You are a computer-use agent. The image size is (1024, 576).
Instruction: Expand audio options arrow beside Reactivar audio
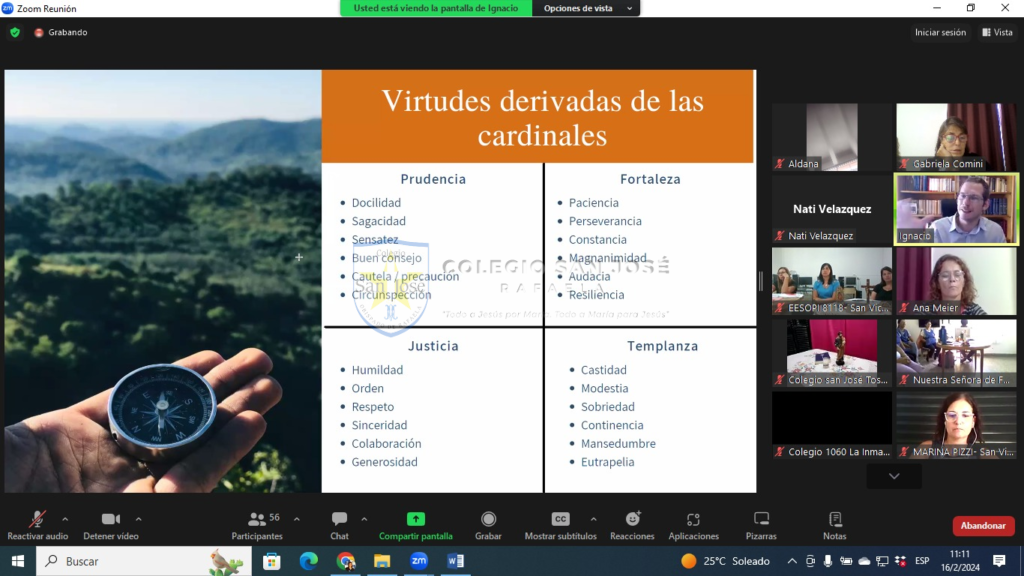click(x=65, y=519)
